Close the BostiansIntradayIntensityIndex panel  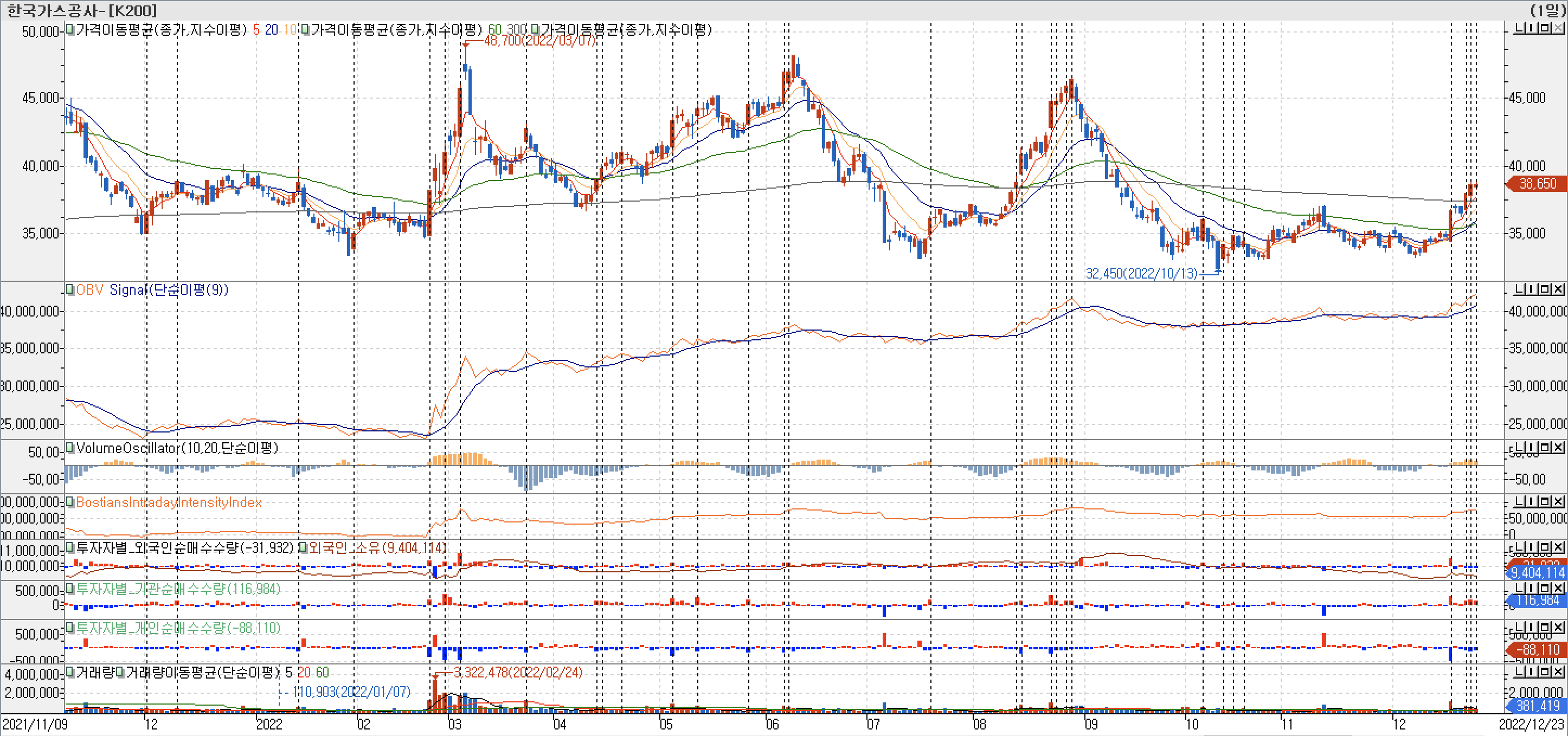click(1558, 501)
